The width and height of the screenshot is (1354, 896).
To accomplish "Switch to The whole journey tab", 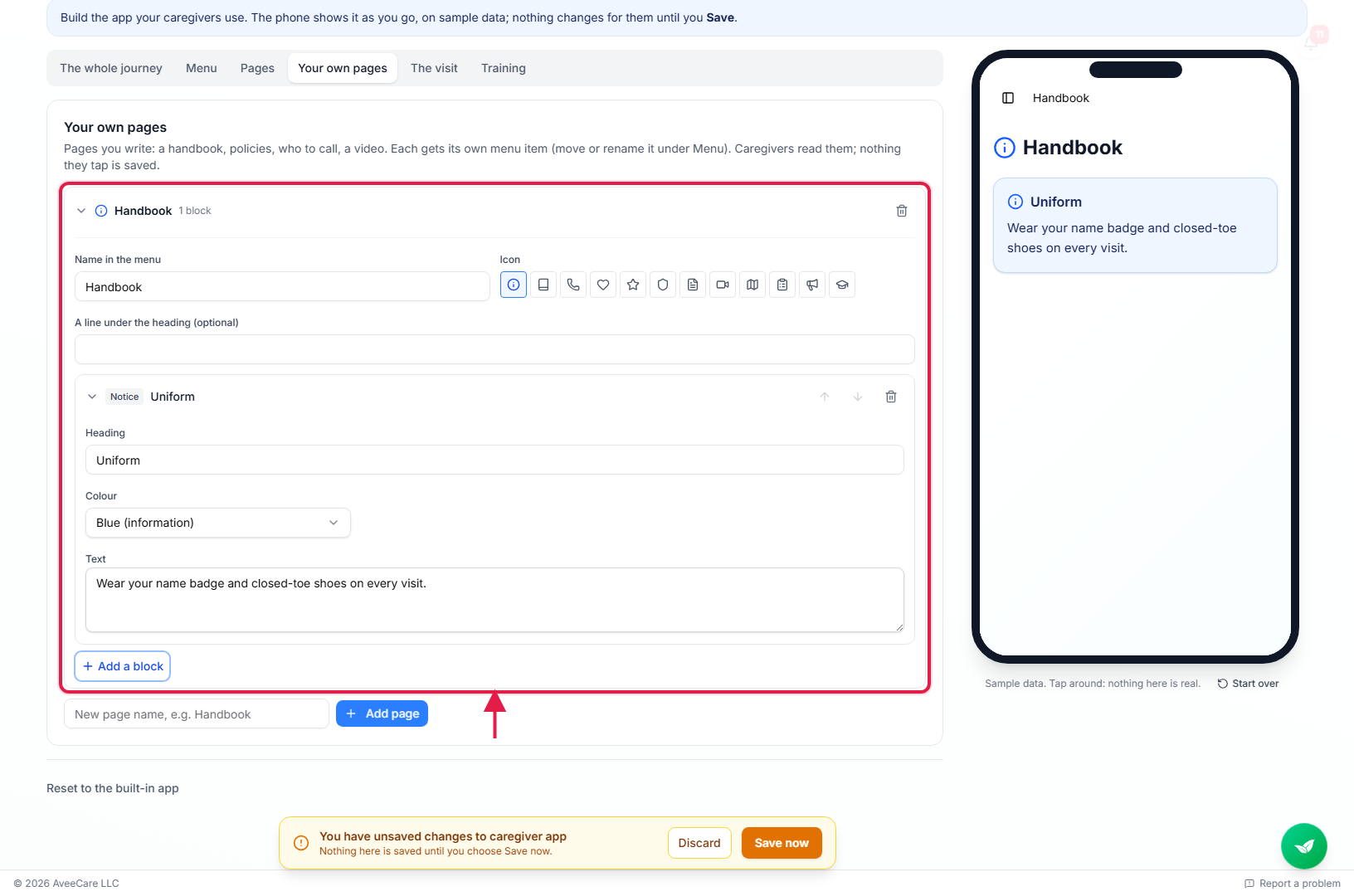I will click(111, 68).
